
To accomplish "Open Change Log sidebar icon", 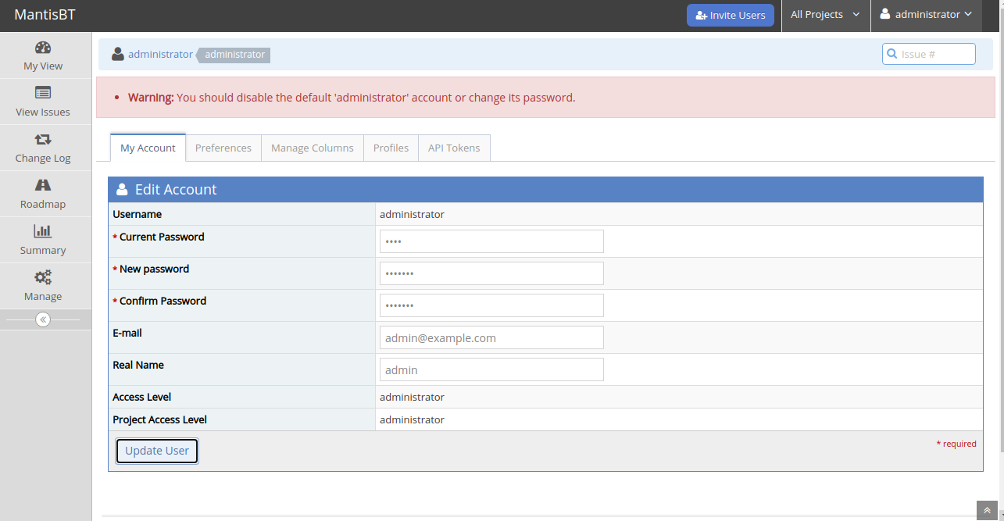I will (43, 140).
